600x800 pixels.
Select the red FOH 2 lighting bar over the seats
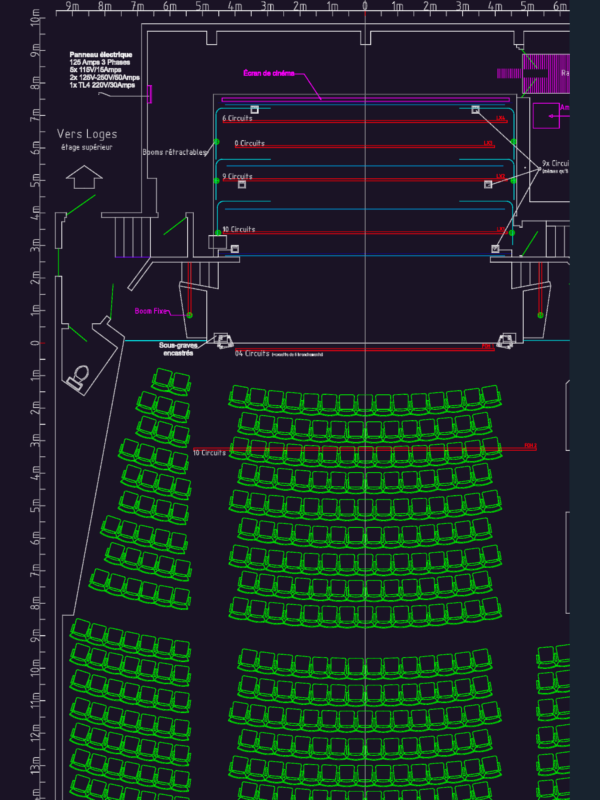pos(365,449)
